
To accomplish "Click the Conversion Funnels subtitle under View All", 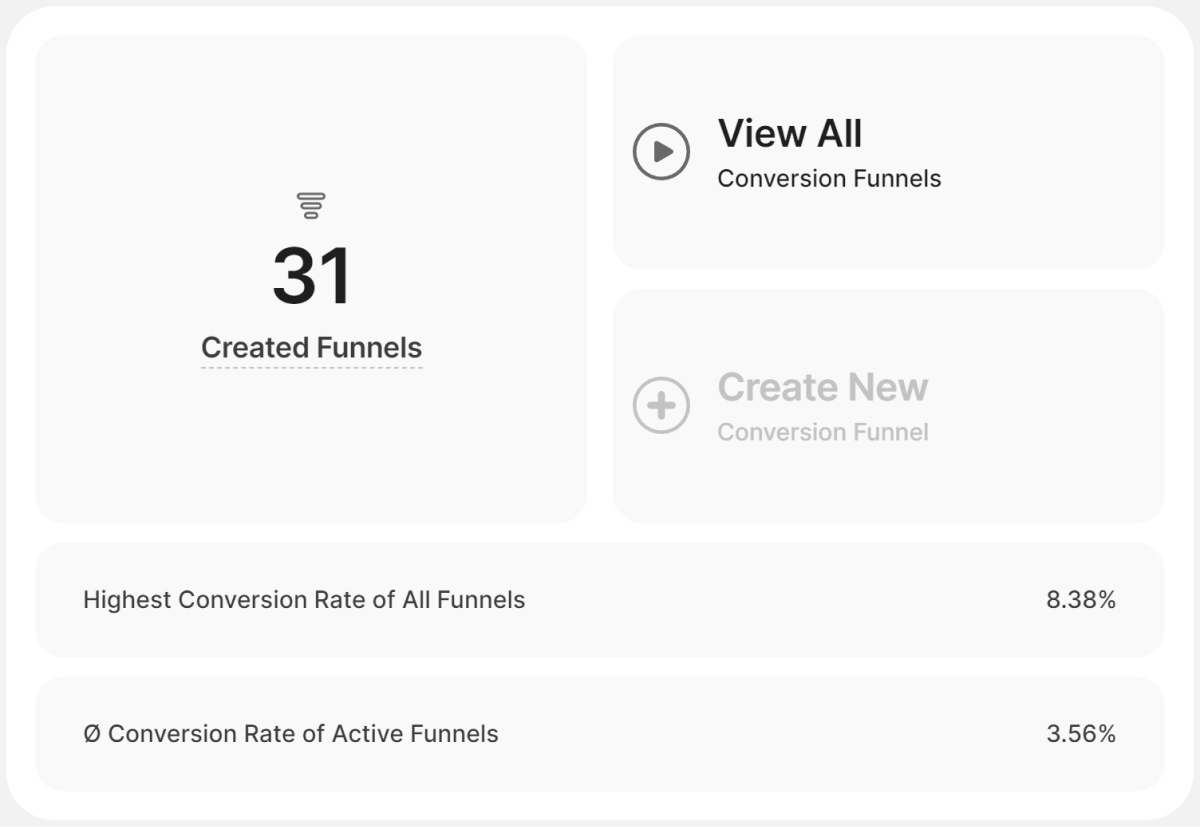I will 829,179.
